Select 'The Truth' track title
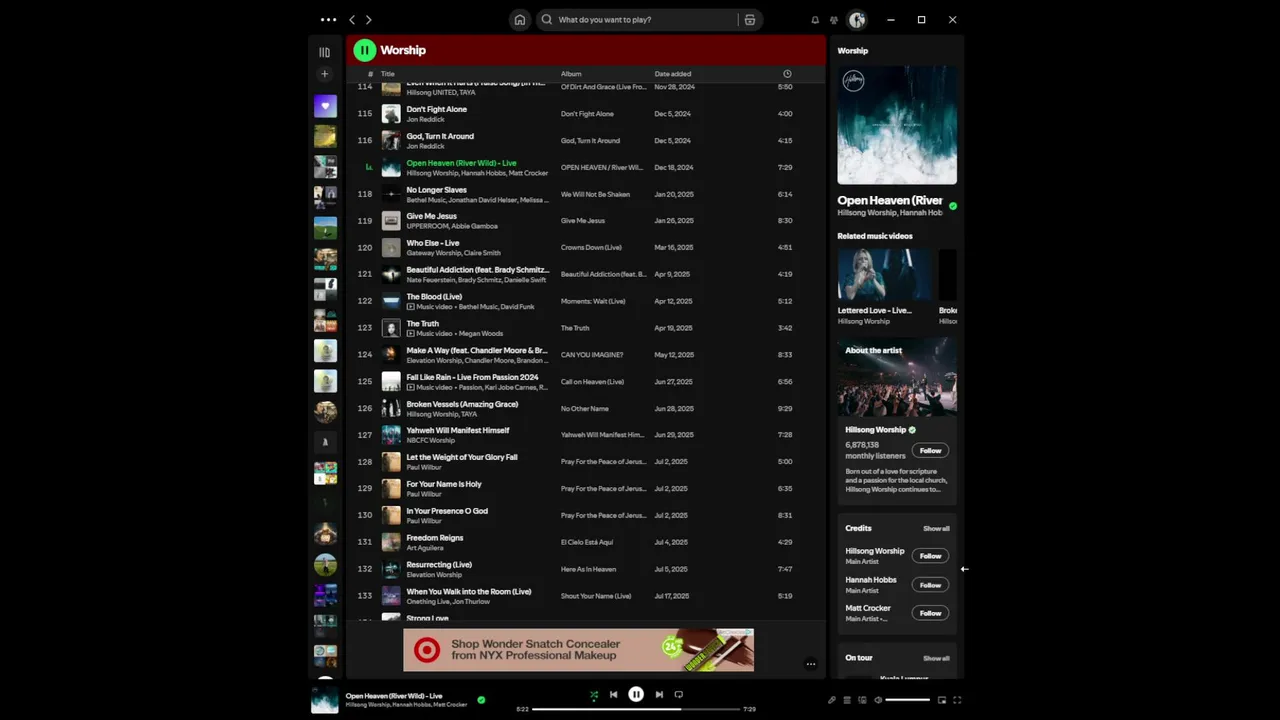 [x=422, y=324]
